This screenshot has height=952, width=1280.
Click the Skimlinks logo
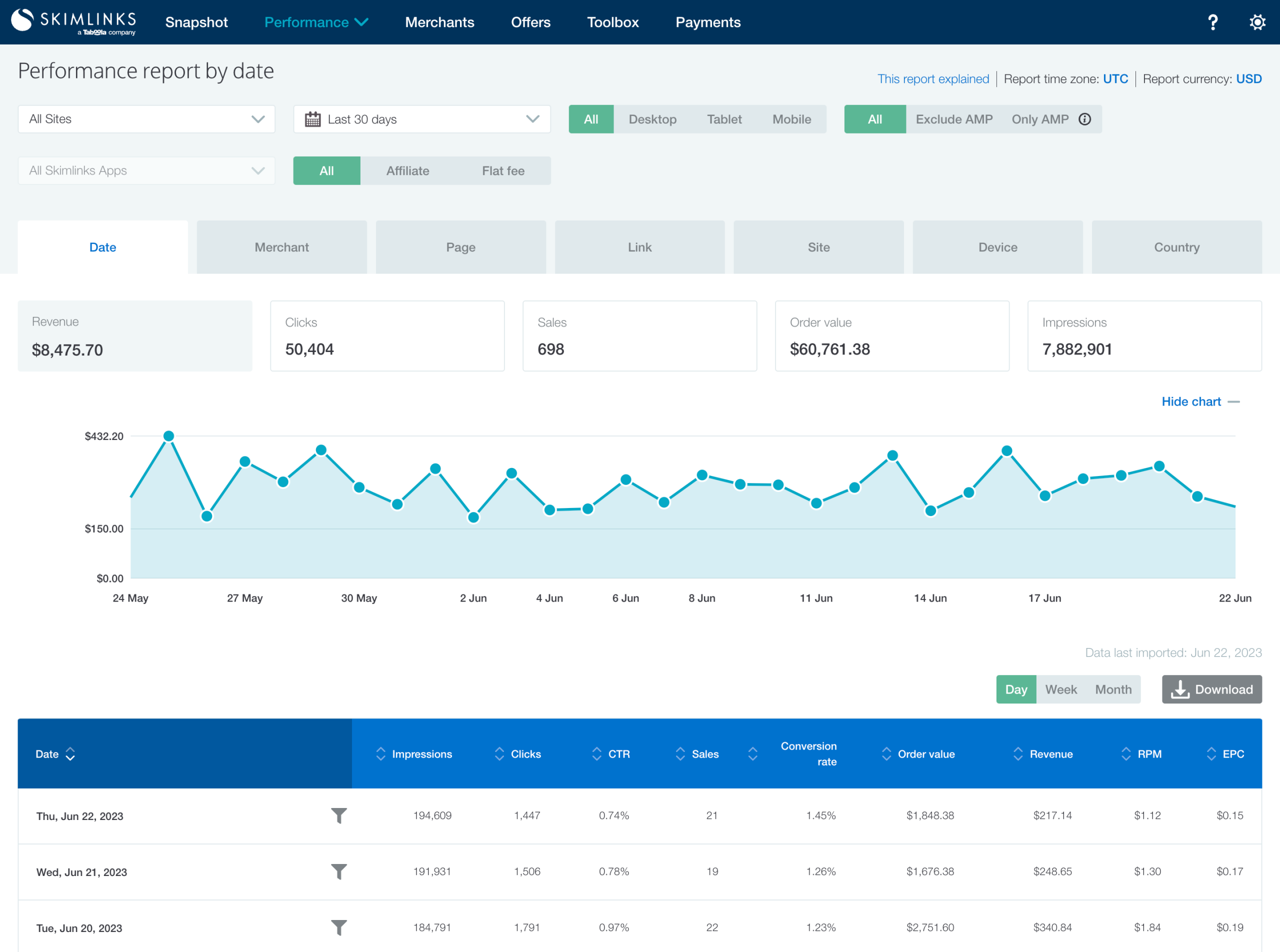coord(74,22)
